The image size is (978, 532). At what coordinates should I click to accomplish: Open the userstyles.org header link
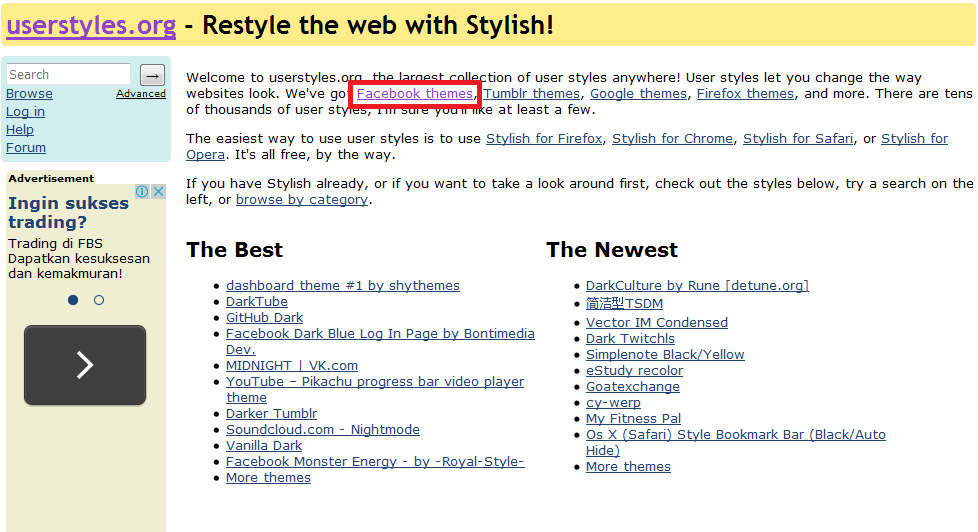coord(91,25)
